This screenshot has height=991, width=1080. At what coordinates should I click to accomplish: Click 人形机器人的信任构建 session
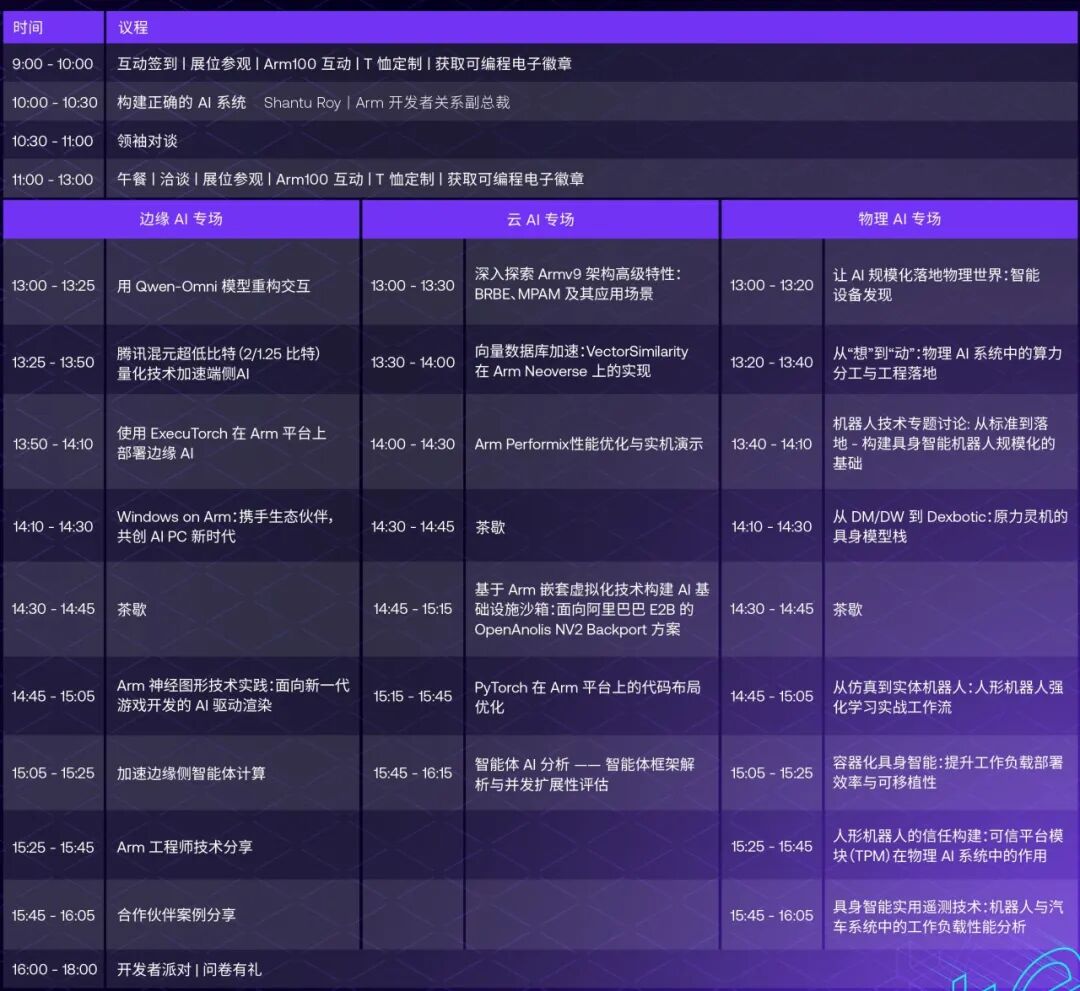948,846
